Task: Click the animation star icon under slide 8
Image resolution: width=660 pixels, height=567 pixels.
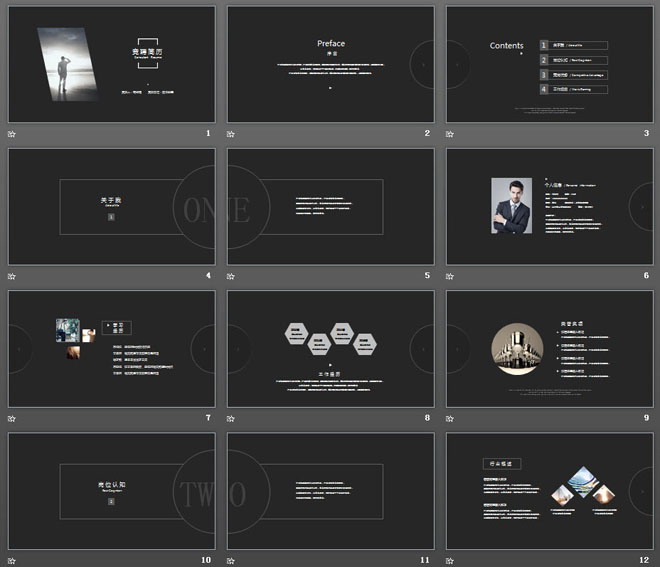Action: (231, 418)
